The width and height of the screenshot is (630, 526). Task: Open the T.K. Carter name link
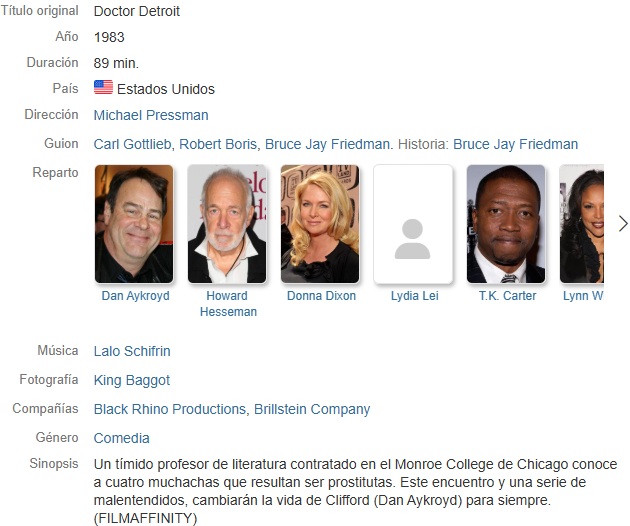coord(507,296)
